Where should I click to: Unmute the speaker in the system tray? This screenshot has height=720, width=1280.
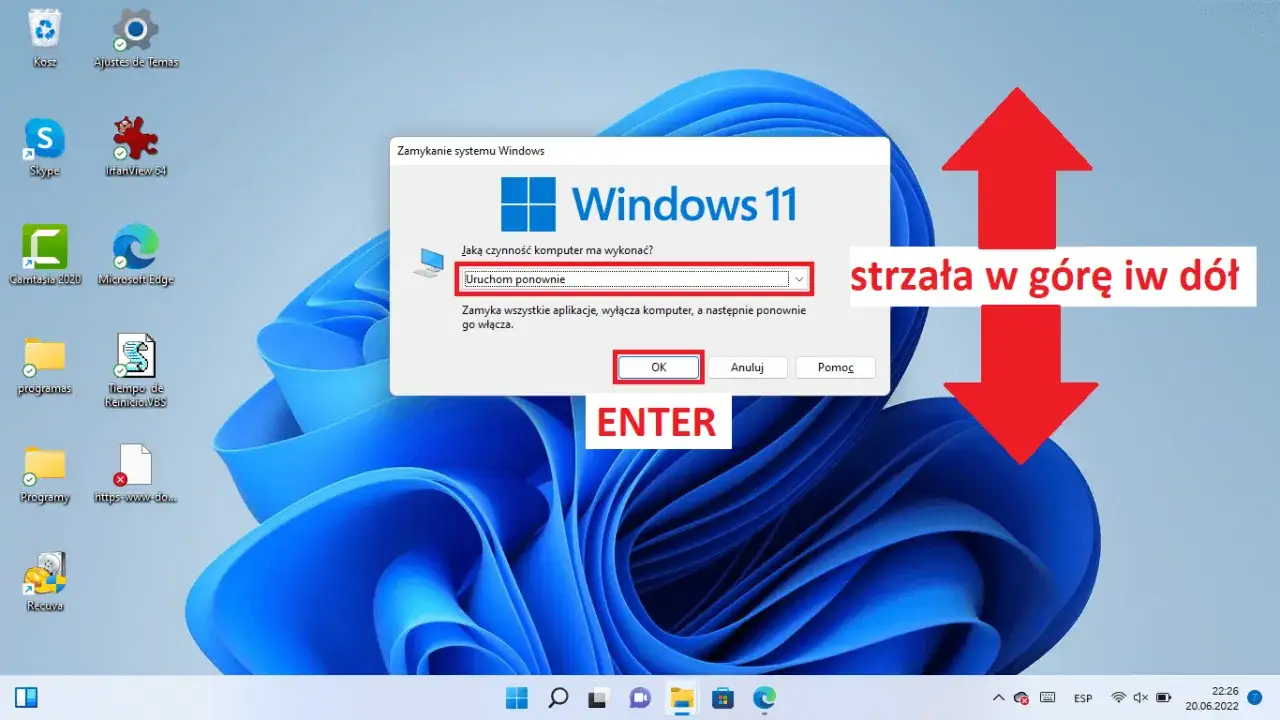tap(1141, 697)
